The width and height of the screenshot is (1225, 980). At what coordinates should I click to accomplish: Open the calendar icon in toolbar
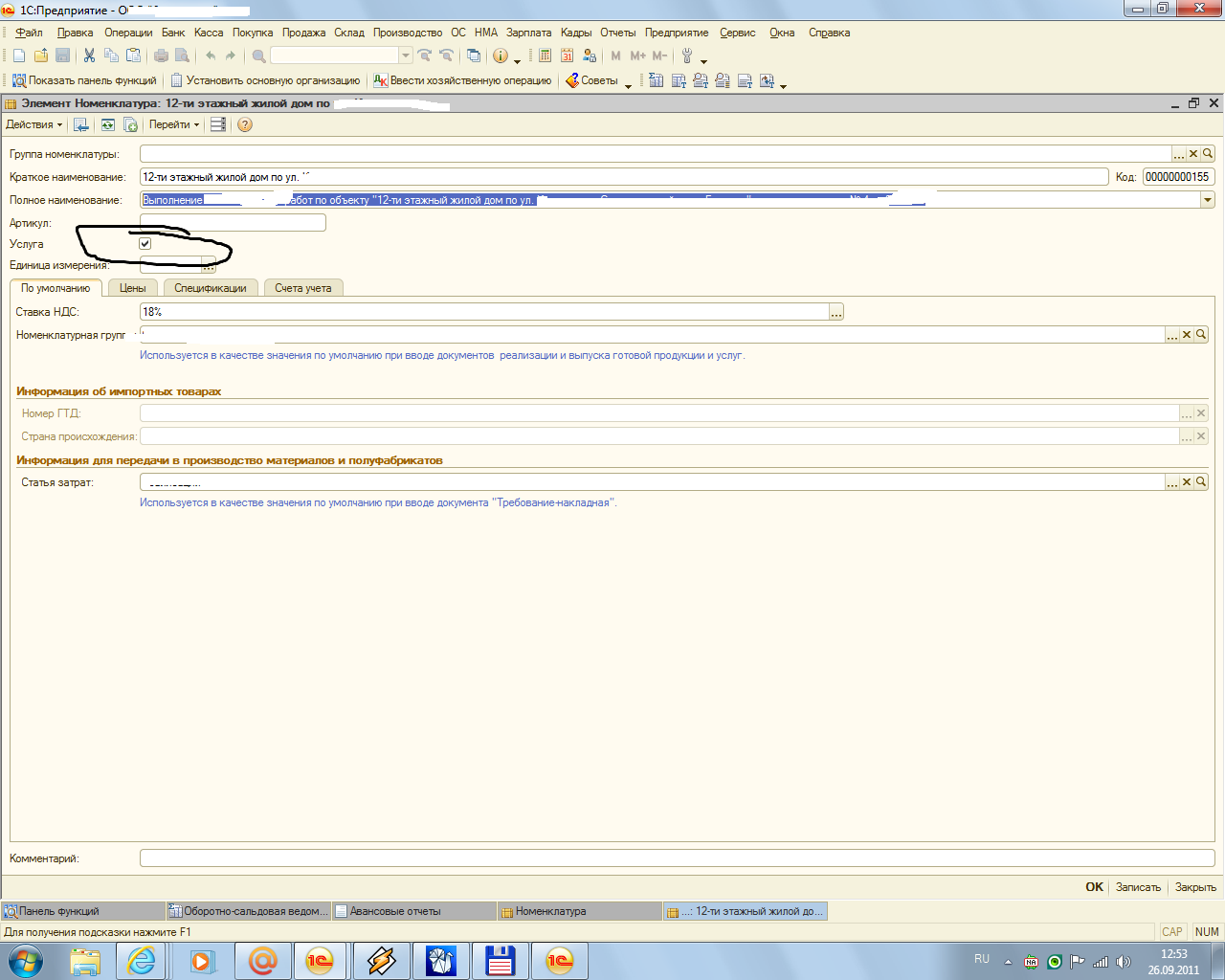point(568,56)
